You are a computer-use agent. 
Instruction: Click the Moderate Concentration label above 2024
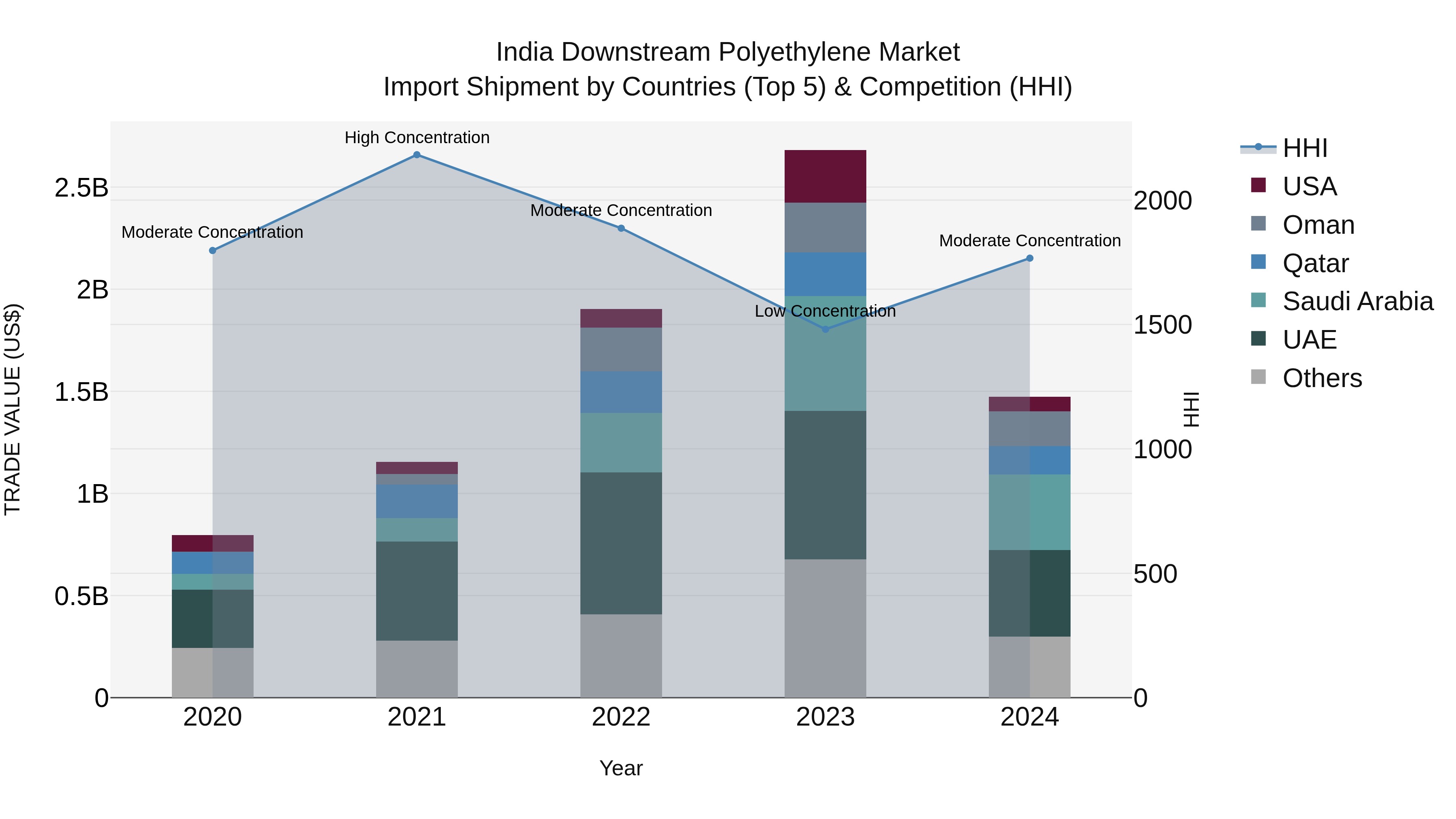[x=1030, y=241]
